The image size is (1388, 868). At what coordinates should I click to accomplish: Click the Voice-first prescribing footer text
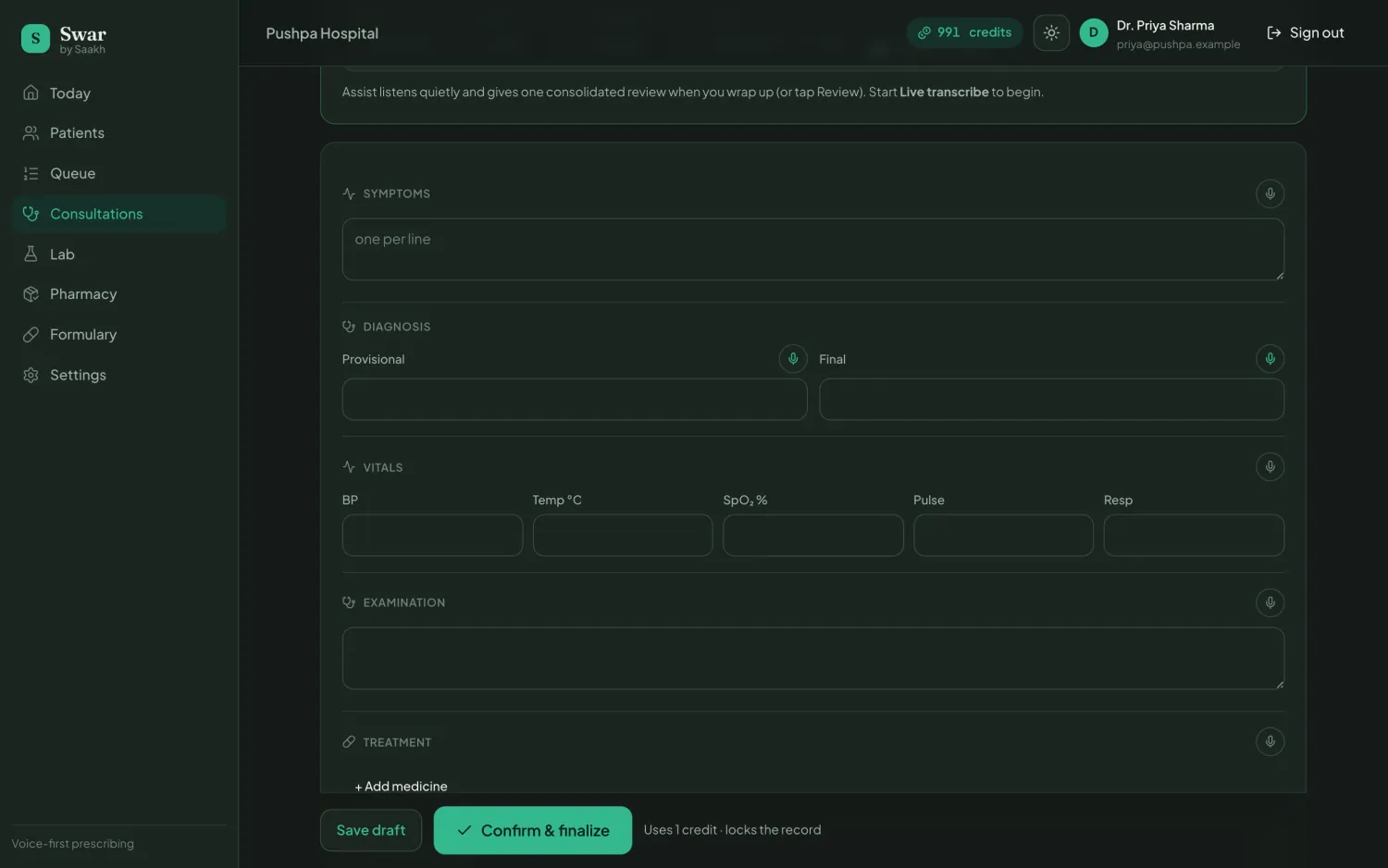[73, 844]
